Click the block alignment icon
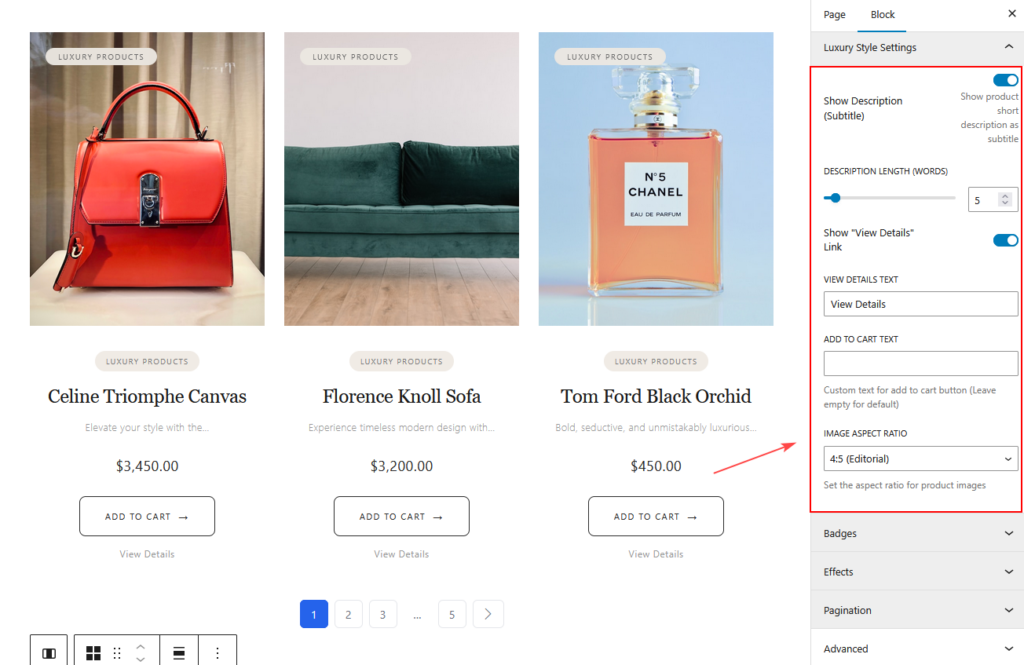 pyautogui.click(x=179, y=653)
